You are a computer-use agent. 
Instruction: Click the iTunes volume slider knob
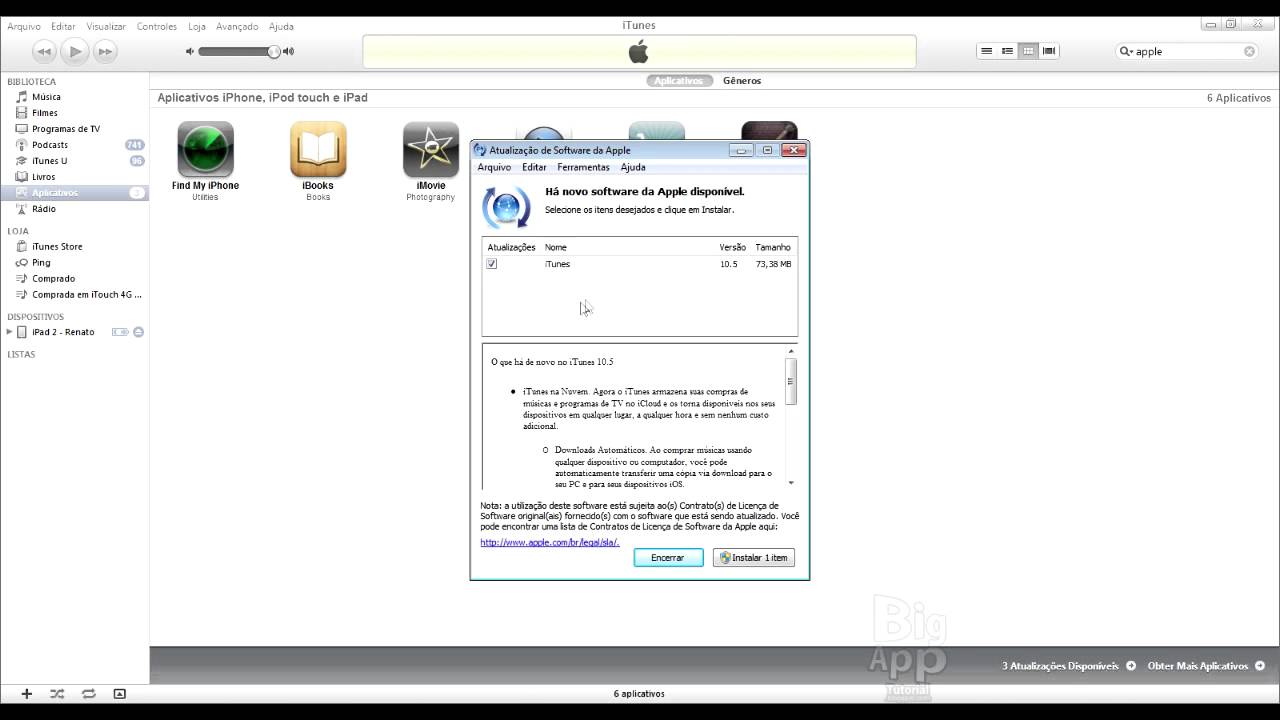tap(273, 51)
